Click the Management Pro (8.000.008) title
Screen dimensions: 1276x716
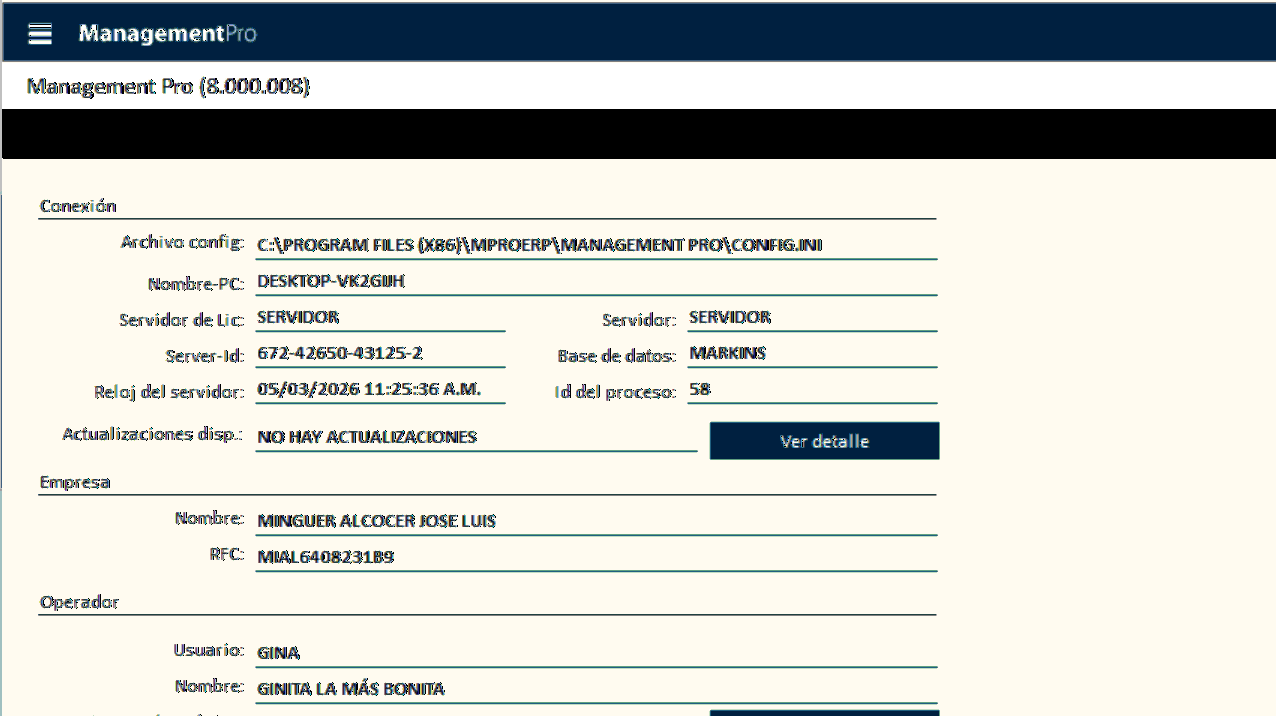(x=168, y=87)
